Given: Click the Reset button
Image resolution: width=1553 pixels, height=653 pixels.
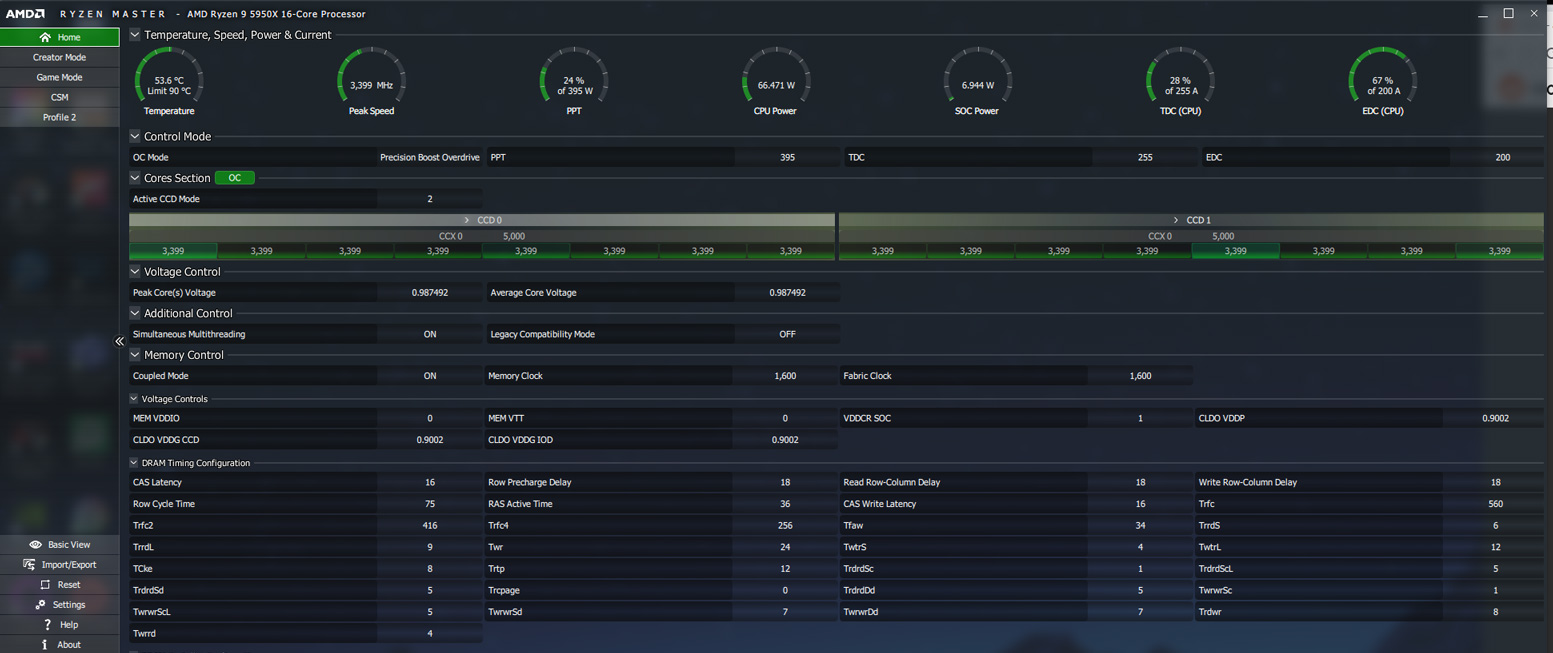Looking at the screenshot, I should (60, 585).
